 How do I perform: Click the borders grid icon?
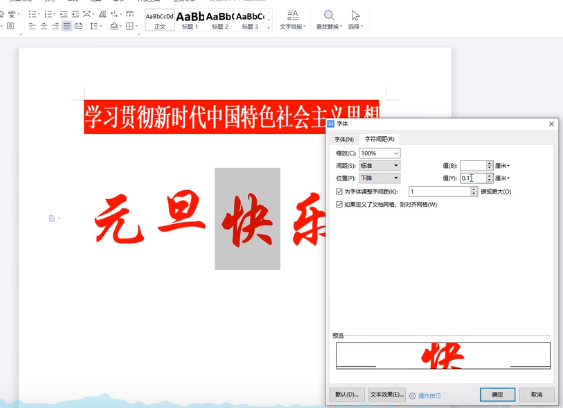(x=130, y=26)
